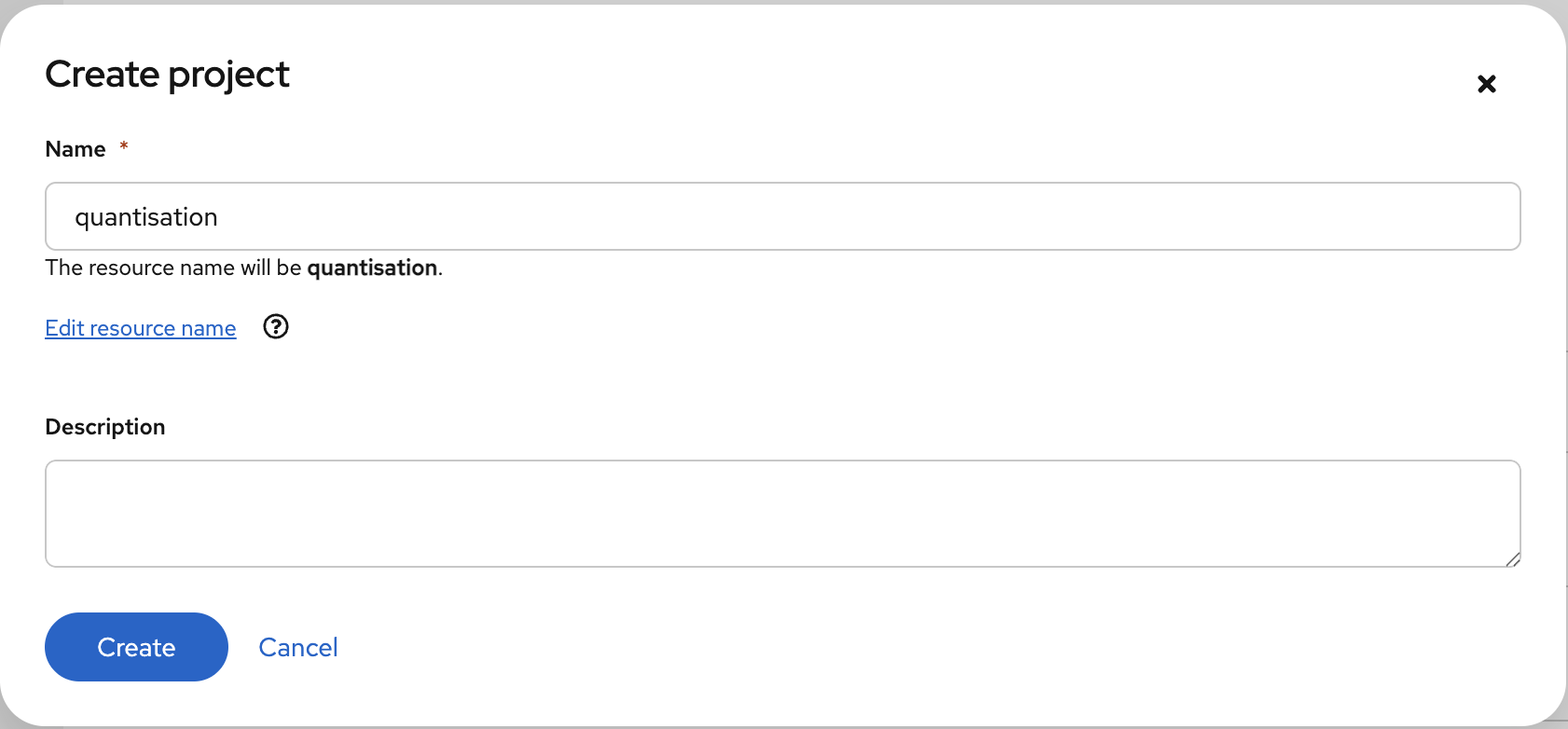Cancel the project creation
Screen dimensions: 1568x729
298,647
